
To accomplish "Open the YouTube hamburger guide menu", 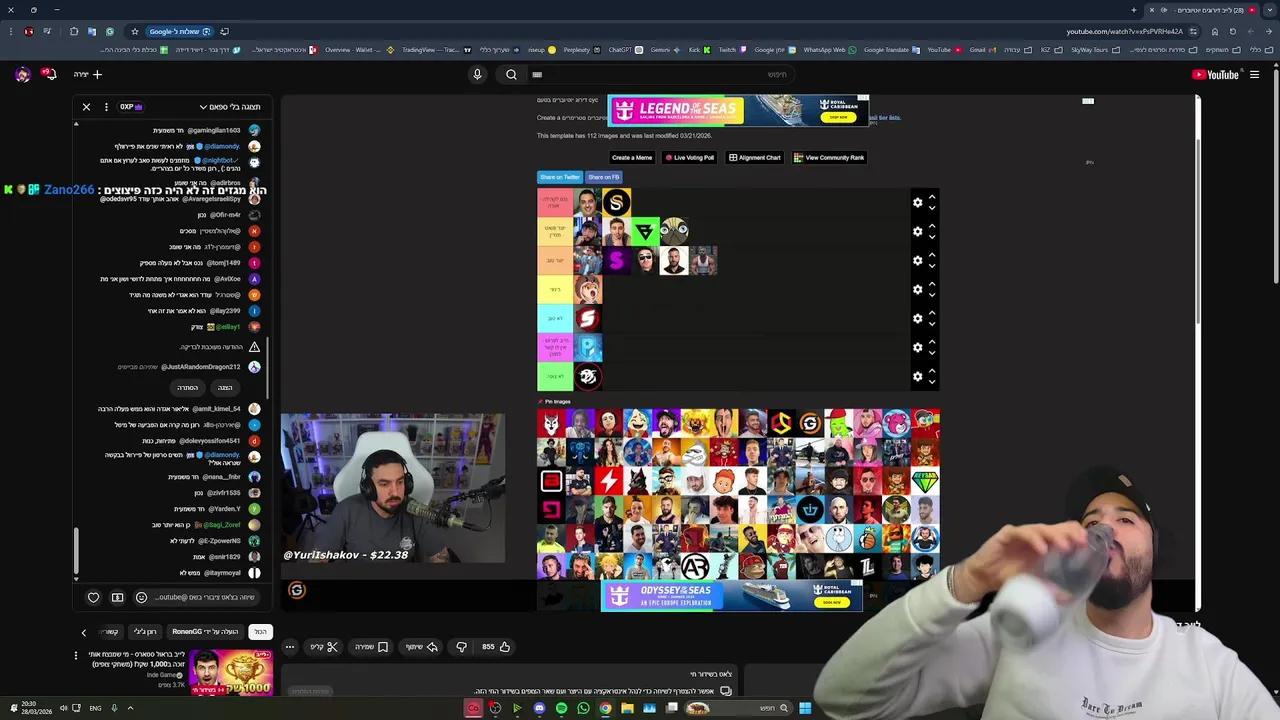I will [1254, 74].
